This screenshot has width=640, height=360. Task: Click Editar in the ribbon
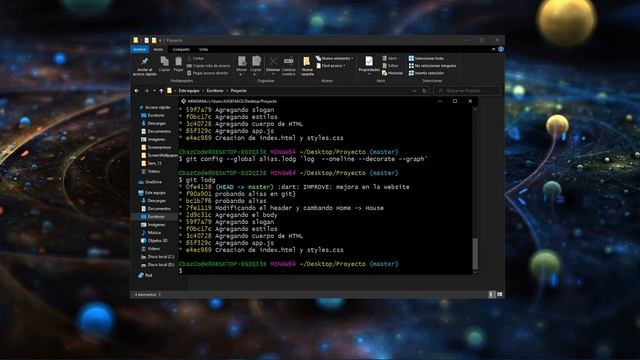click(x=390, y=66)
